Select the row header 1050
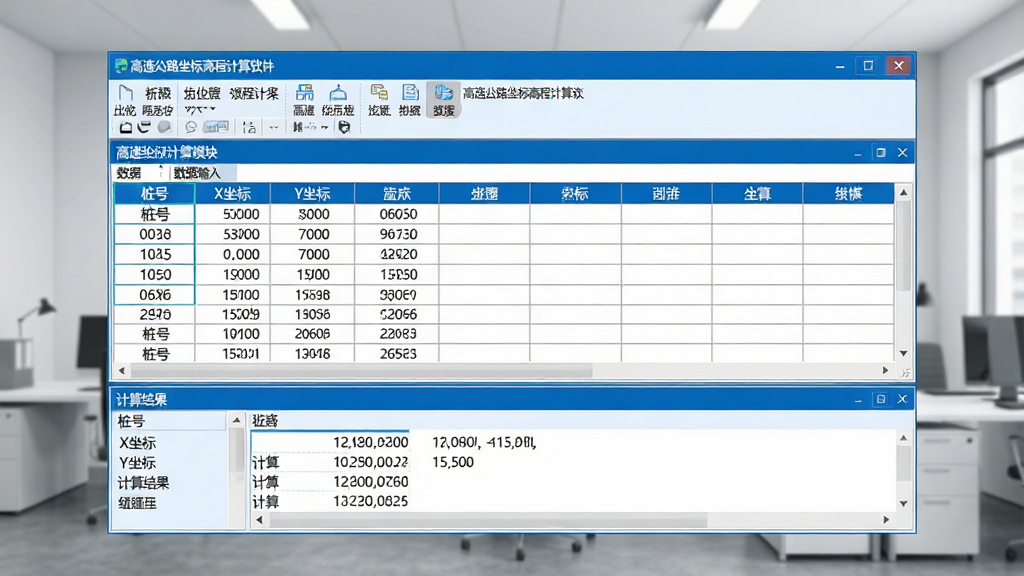 pyautogui.click(x=155, y=275)
